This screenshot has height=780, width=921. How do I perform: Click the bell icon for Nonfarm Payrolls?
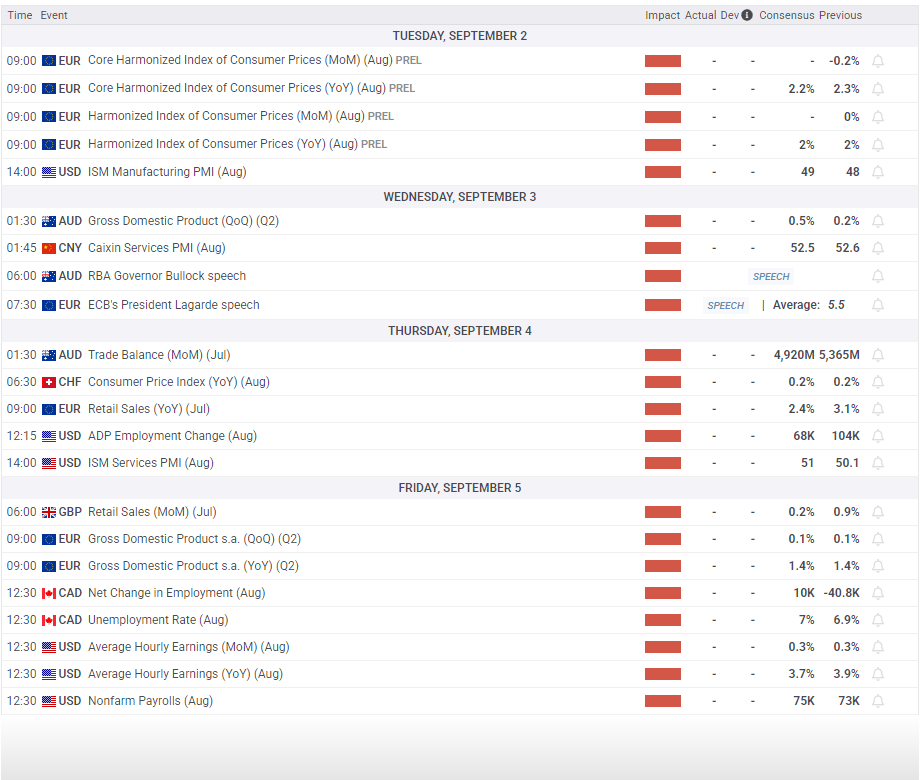(878, 701)
